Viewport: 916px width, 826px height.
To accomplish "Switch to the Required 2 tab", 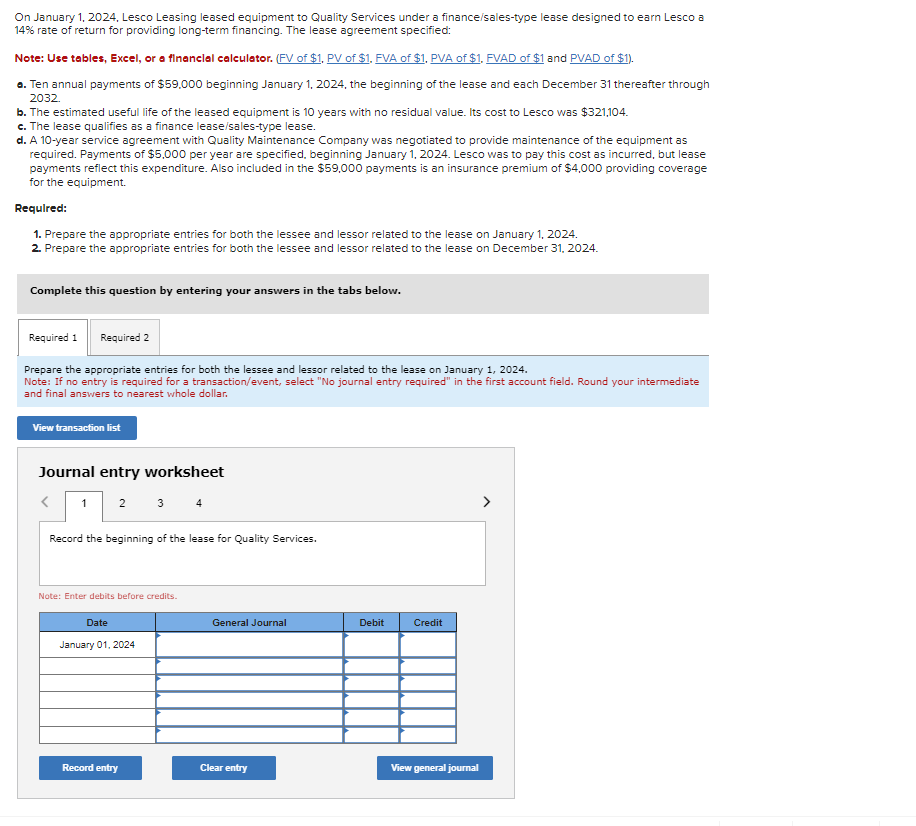I will 124,338.
